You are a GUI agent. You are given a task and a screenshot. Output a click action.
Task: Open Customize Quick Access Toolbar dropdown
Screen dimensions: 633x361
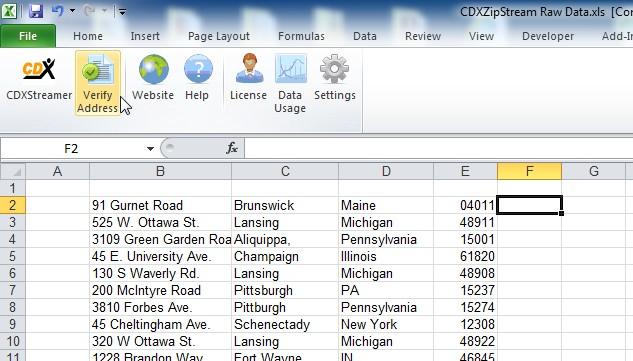tap(122, 11)
